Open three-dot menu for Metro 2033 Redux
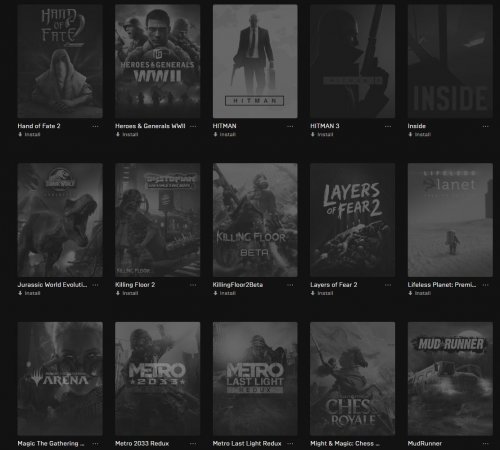500x450 pixels. (x=193, y=444)
